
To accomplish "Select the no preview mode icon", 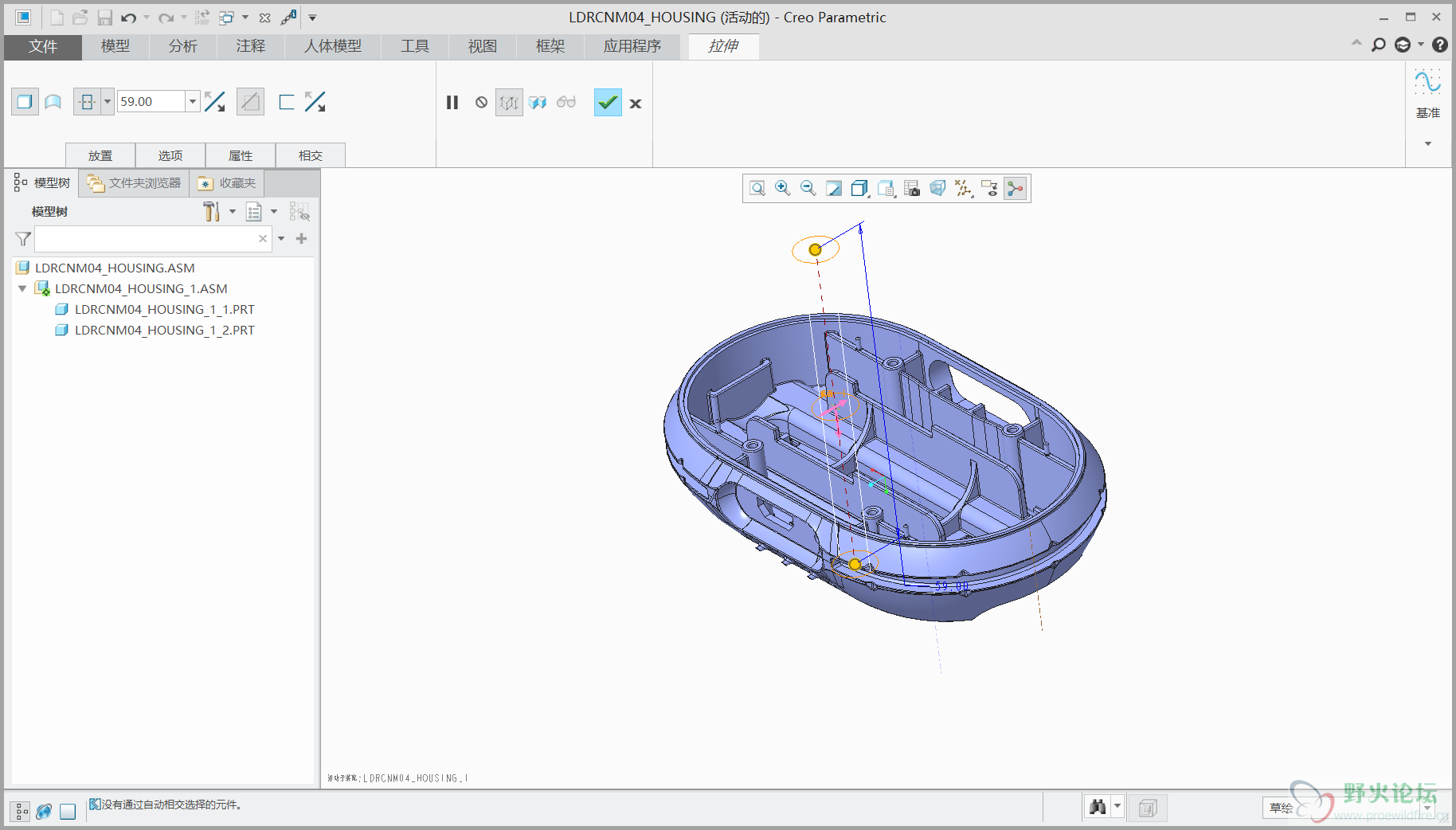I will tap(481, 103).
